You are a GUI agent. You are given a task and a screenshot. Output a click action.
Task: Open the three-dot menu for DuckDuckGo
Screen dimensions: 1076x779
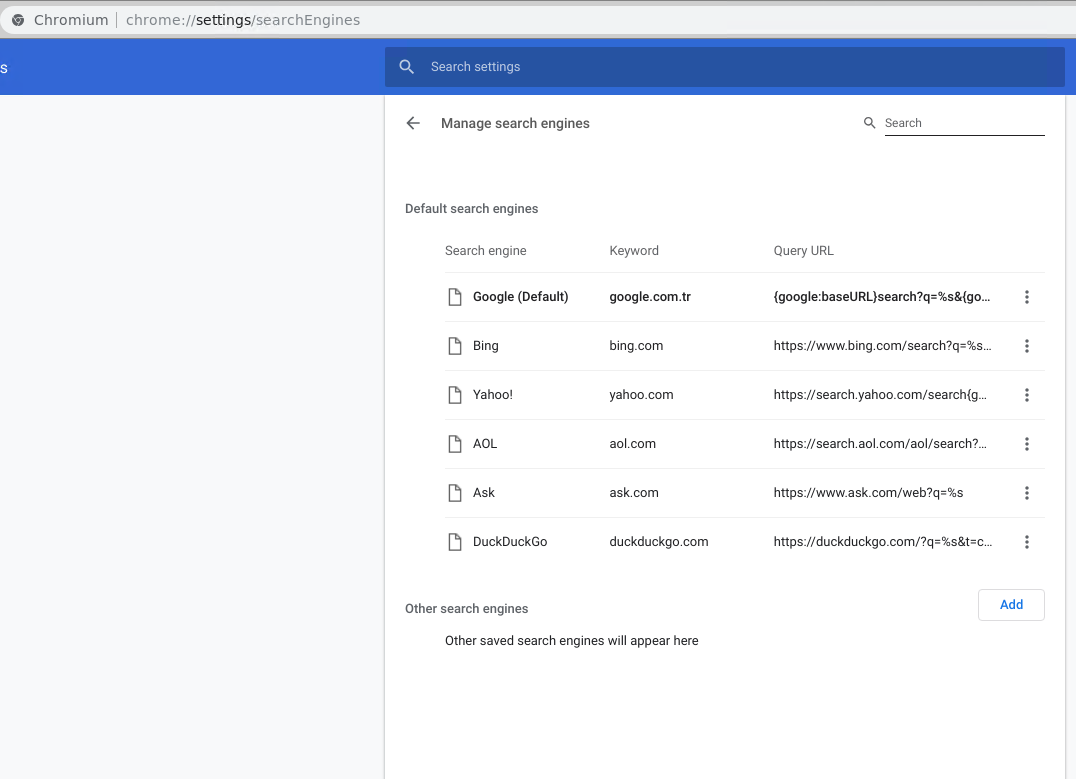pyautogui.click(x=1027, y=542)
